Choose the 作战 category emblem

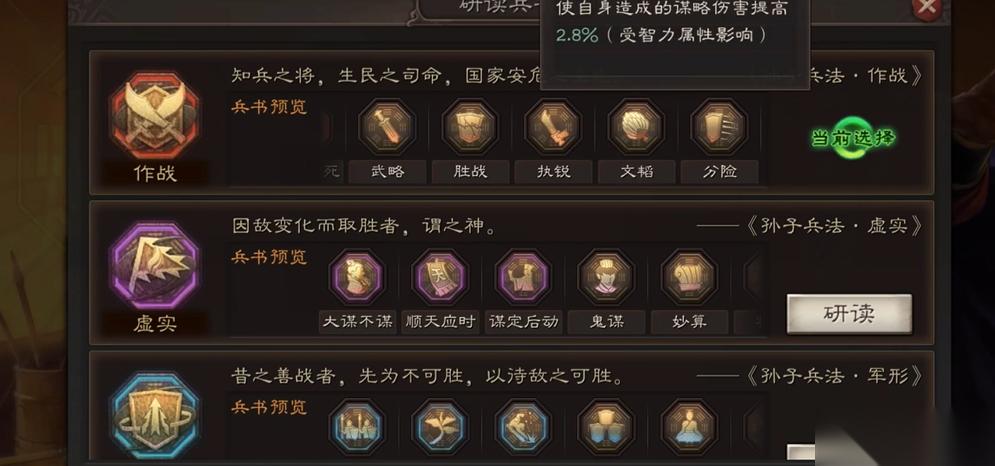[x=155, y=116]
